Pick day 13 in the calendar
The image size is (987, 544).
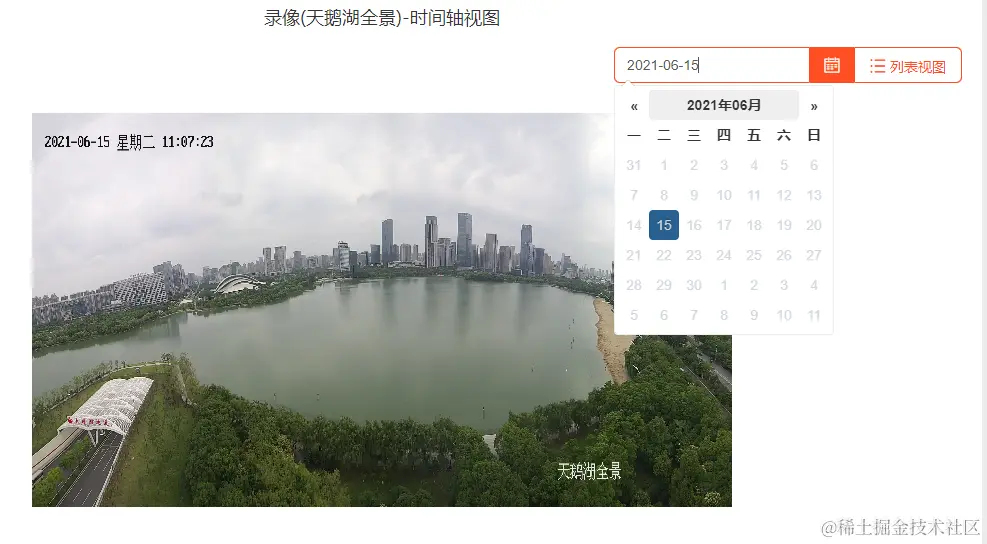pos(814,195)
